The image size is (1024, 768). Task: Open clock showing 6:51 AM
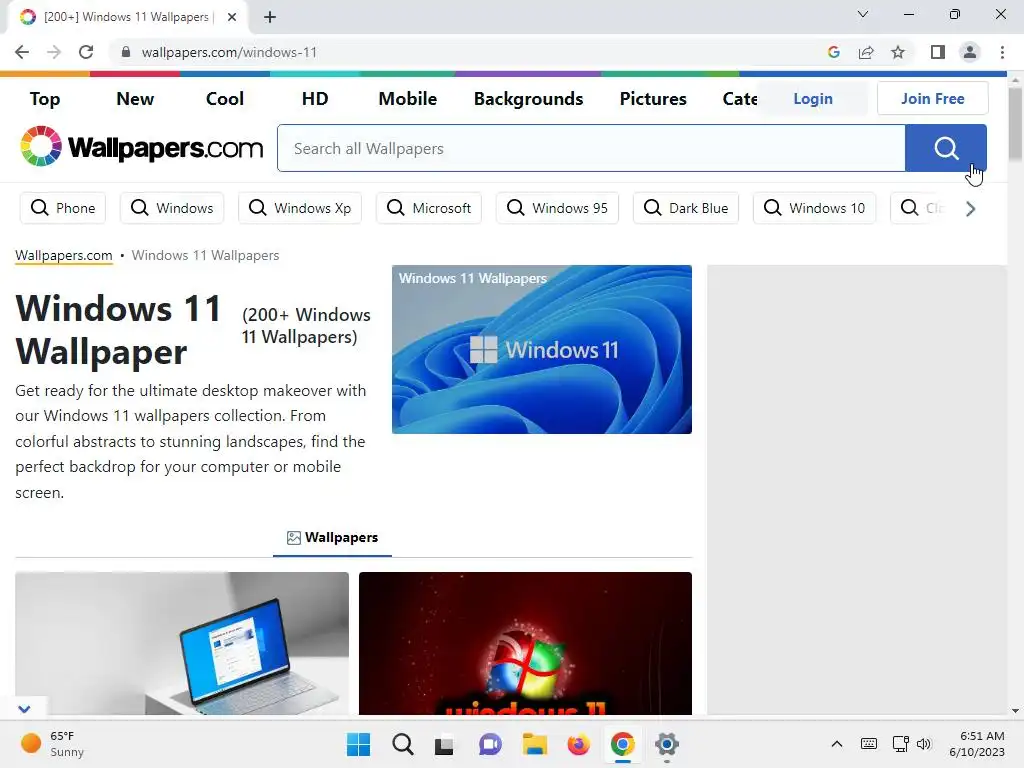(x=977, y=744)
